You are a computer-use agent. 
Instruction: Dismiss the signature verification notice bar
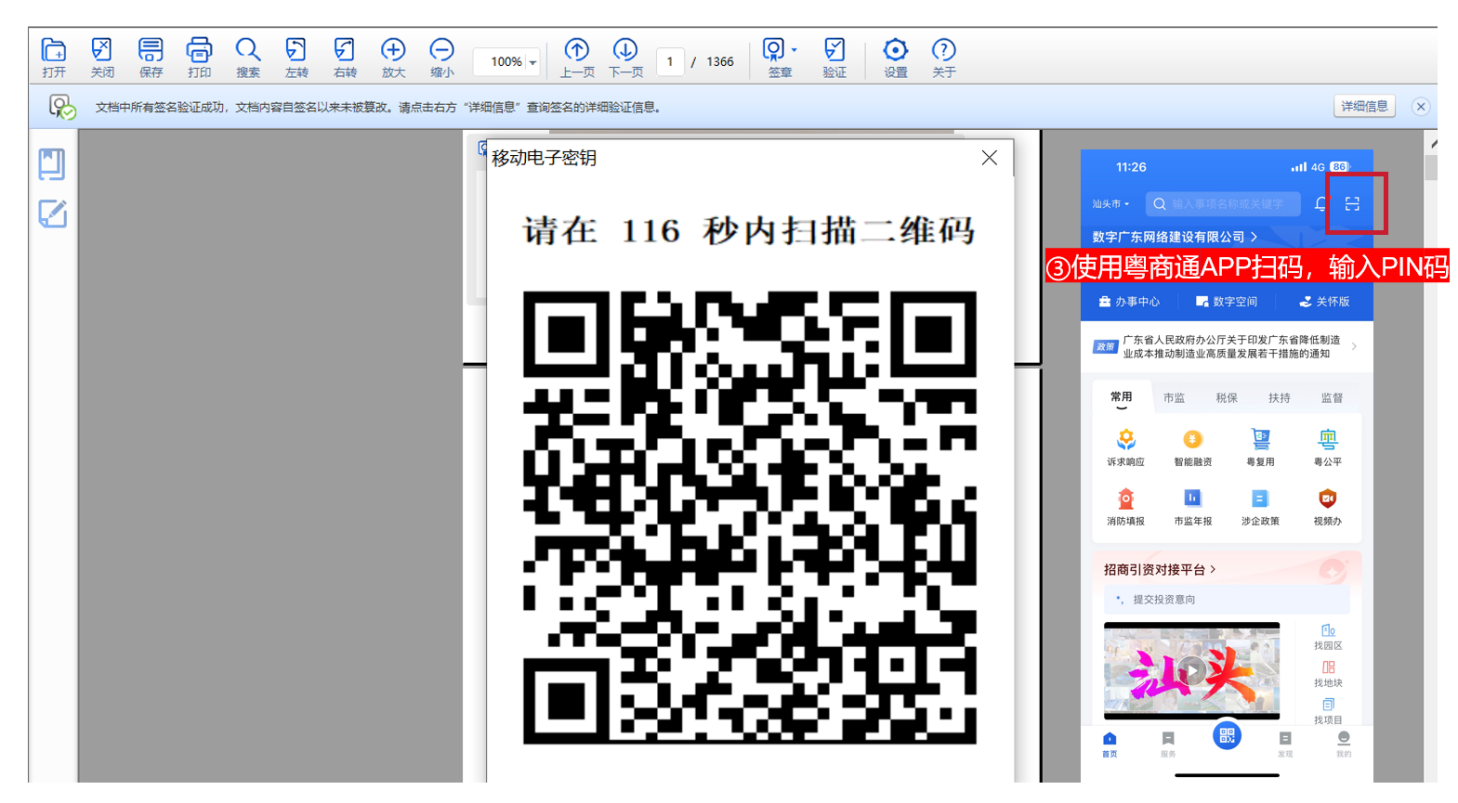pos(1421,107)
